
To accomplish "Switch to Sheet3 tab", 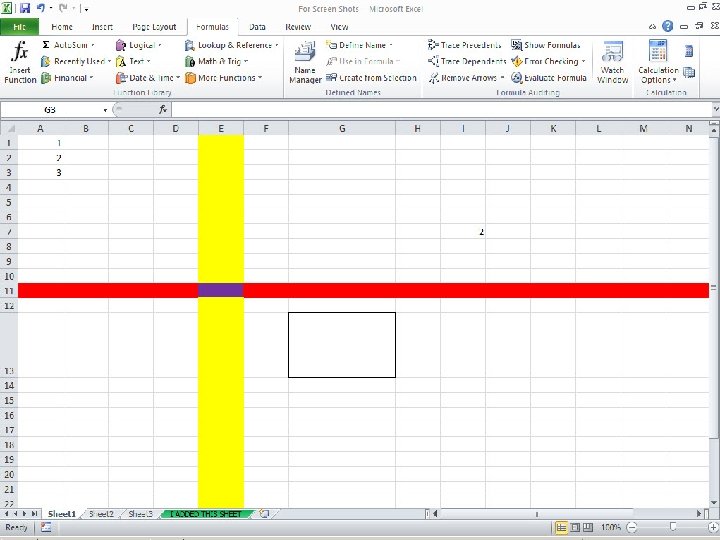I will (x=140, y=514).
